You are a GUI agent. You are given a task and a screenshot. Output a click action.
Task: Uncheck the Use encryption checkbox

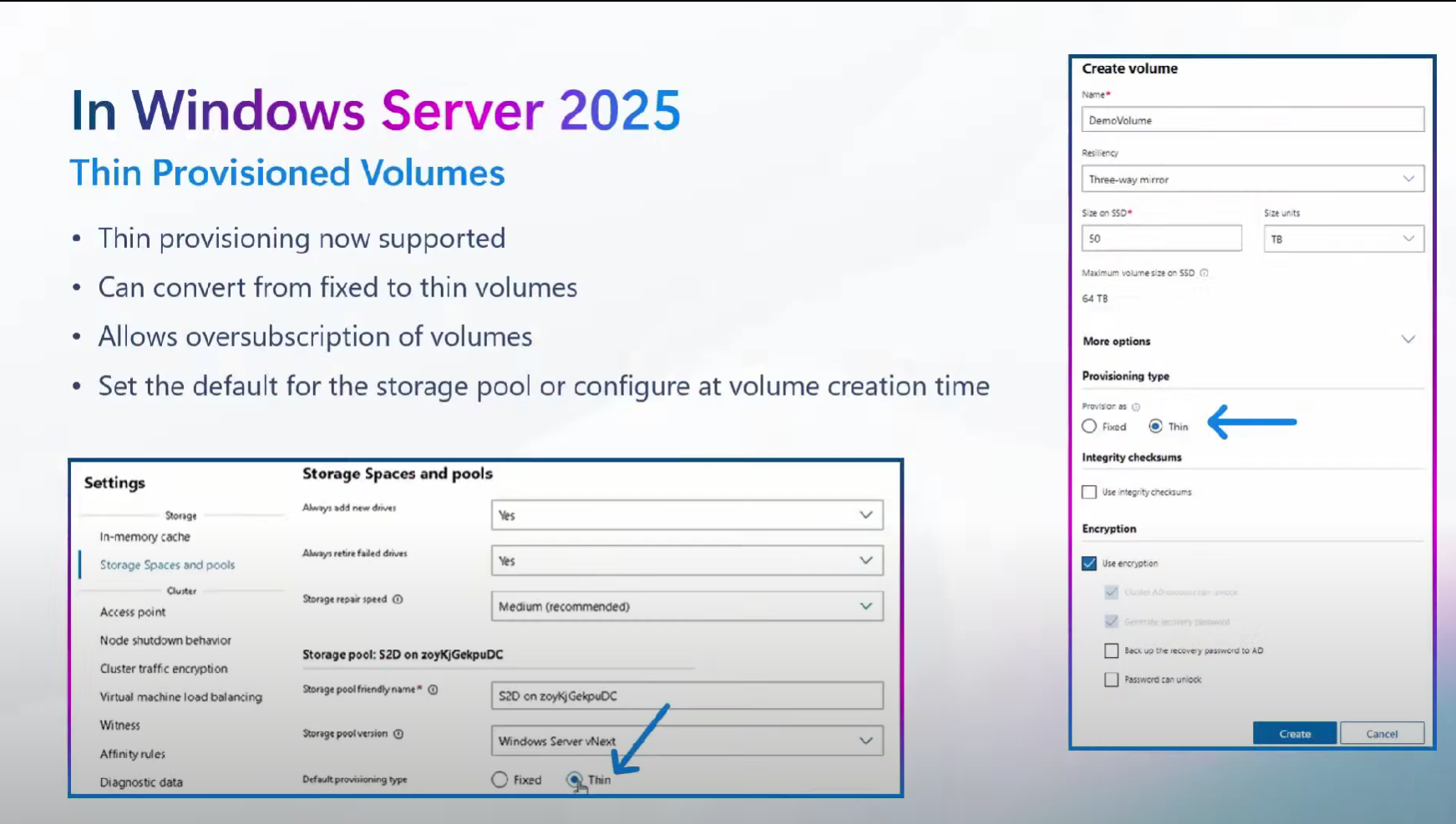1089,564
